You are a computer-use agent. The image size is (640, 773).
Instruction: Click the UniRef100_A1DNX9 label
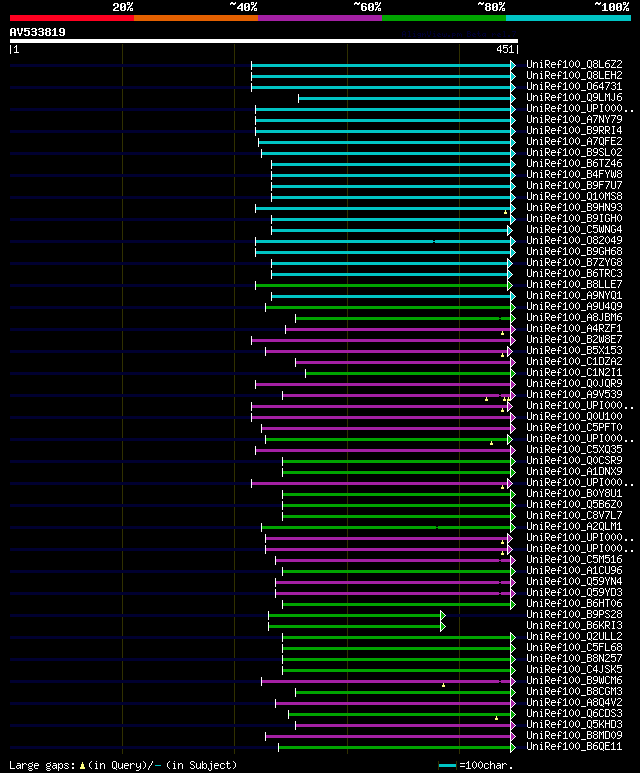(574, 472)
